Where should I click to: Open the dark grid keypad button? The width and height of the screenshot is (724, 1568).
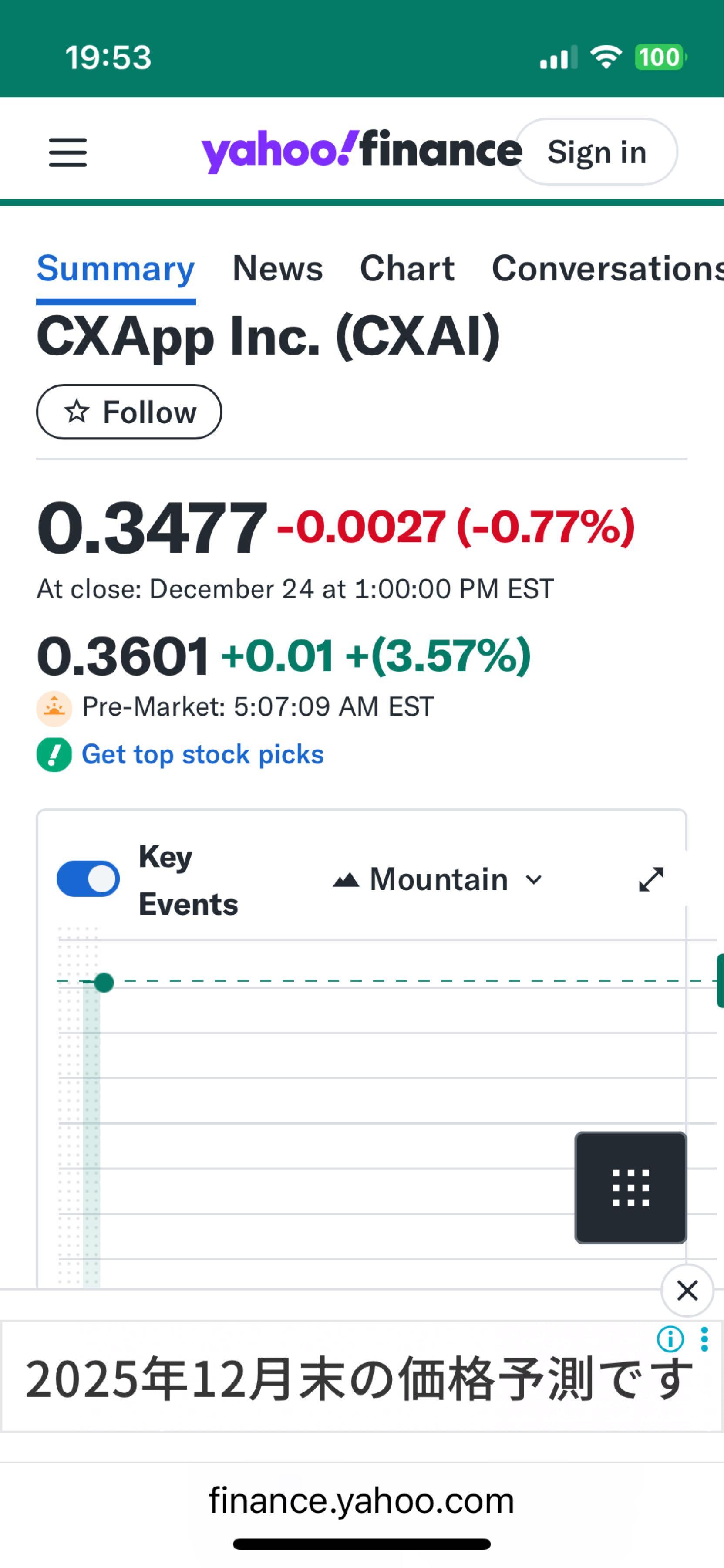630,1187
